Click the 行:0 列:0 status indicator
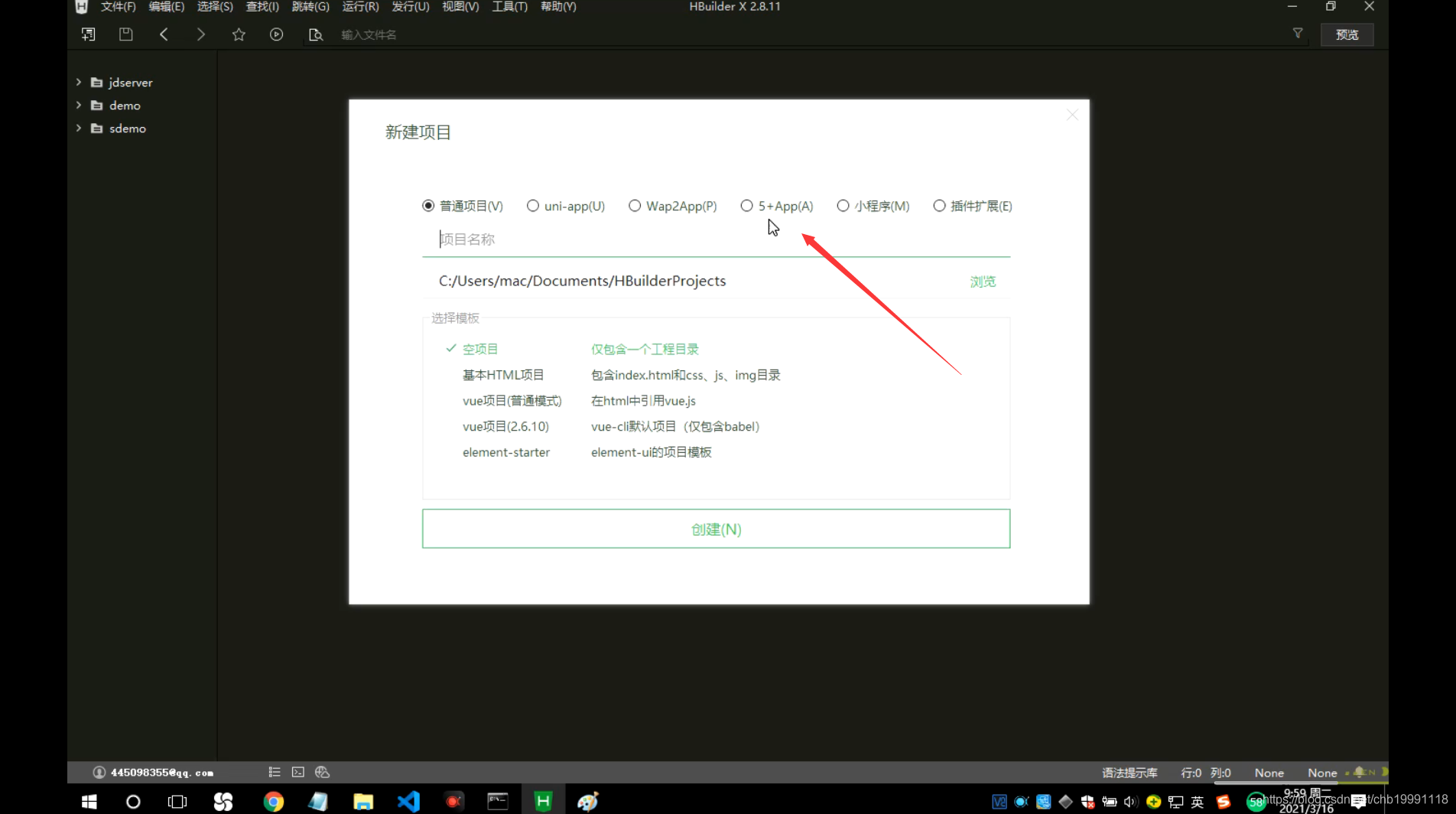This screenshot has width=1456, height=814. click(x=1206, y=773)
